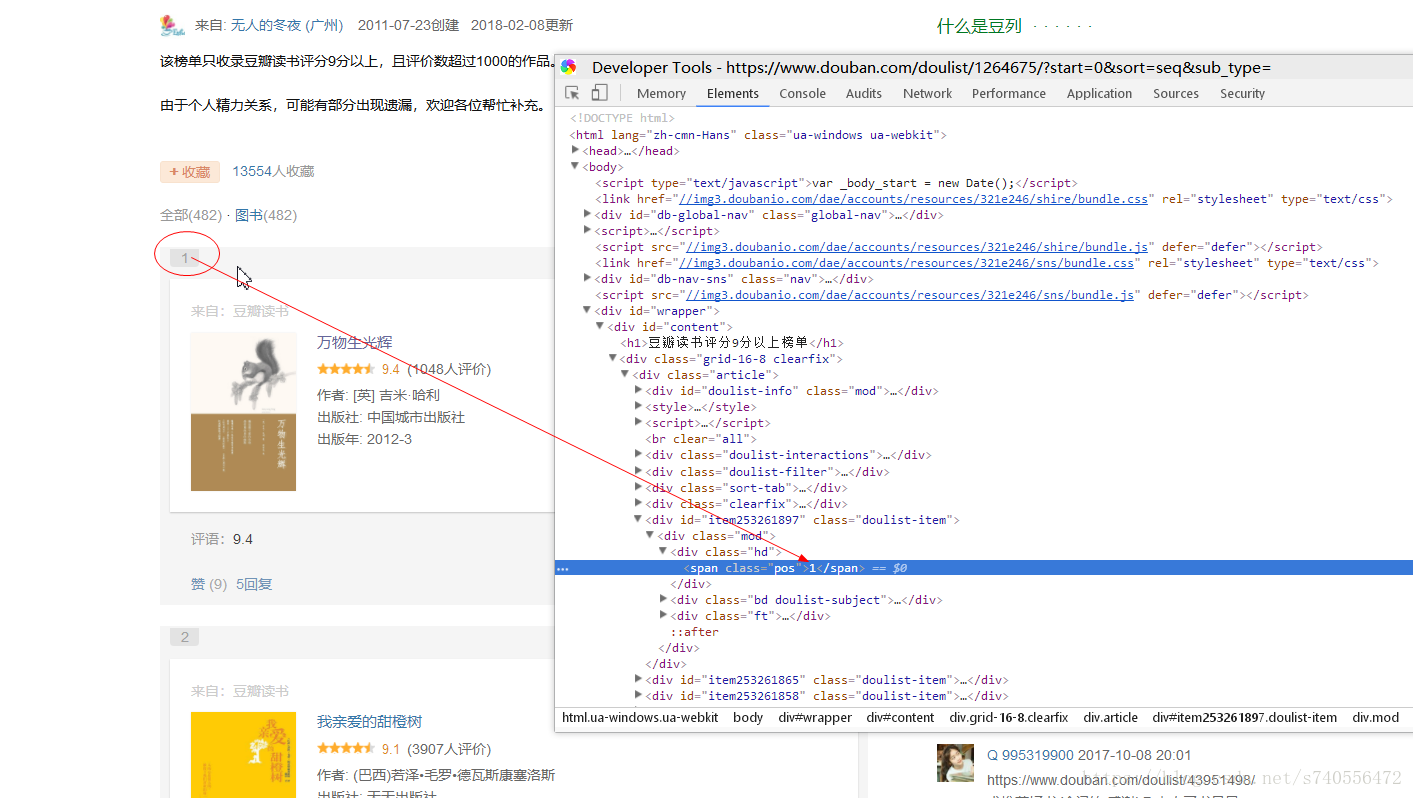This screenshot has height=798, width=1413.
Task: Collapse the item253261897 doulist-item node
Action: coord(638,519)
